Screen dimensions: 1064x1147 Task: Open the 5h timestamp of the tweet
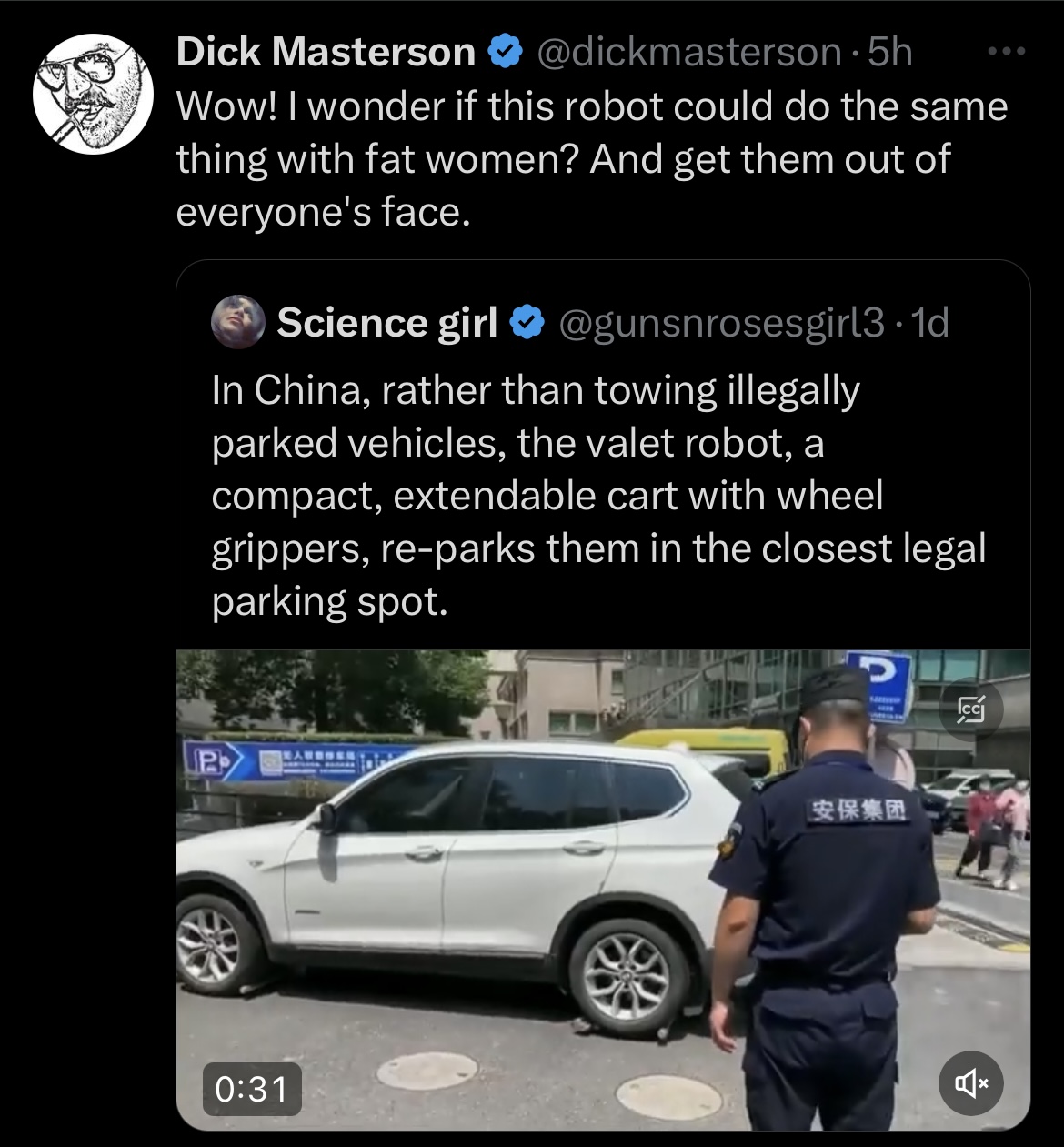(x=889, y=52)
